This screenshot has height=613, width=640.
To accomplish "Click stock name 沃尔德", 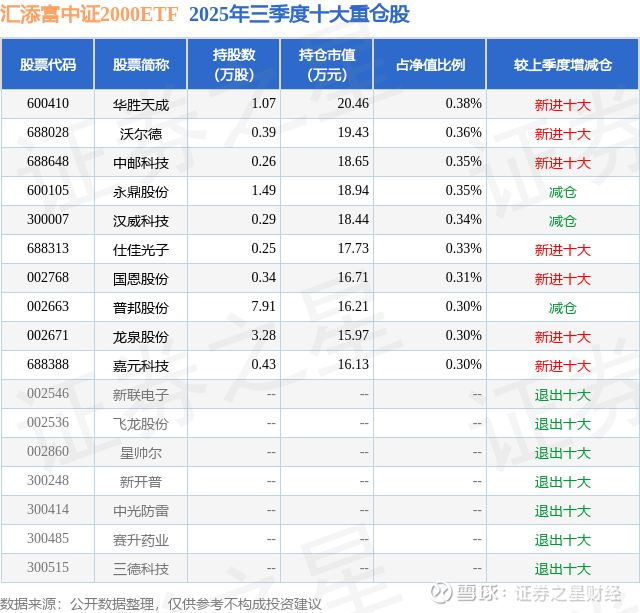I will point(141,134).
